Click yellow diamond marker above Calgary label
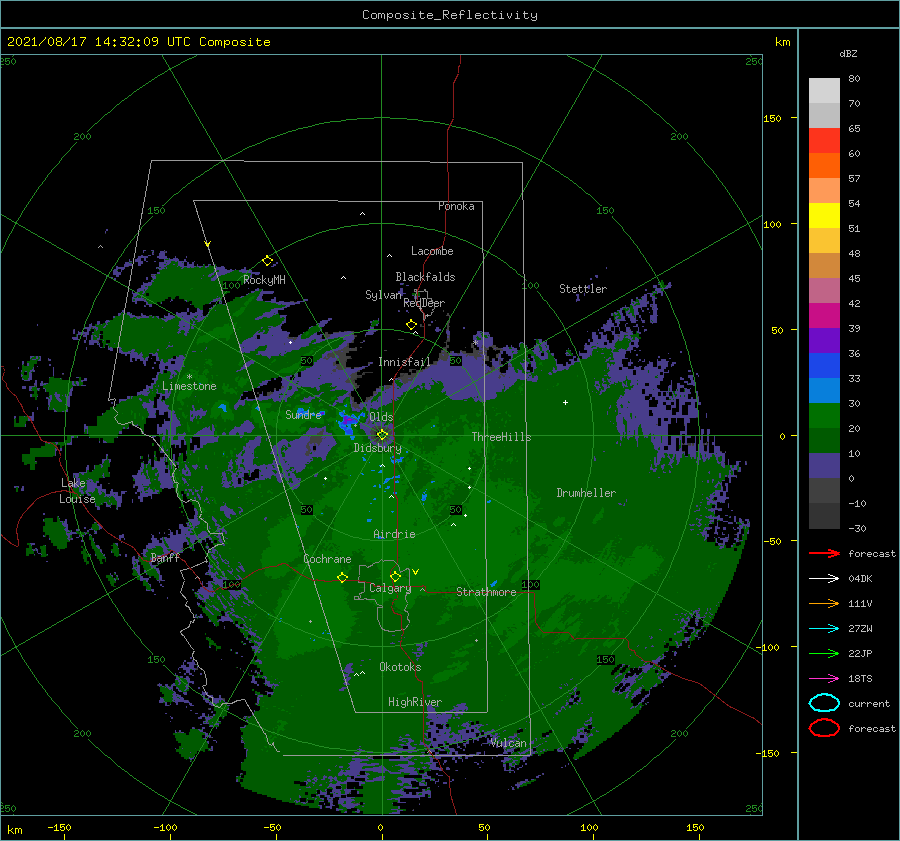This screenshot has width=900, height=841. (x=395, y=576)
